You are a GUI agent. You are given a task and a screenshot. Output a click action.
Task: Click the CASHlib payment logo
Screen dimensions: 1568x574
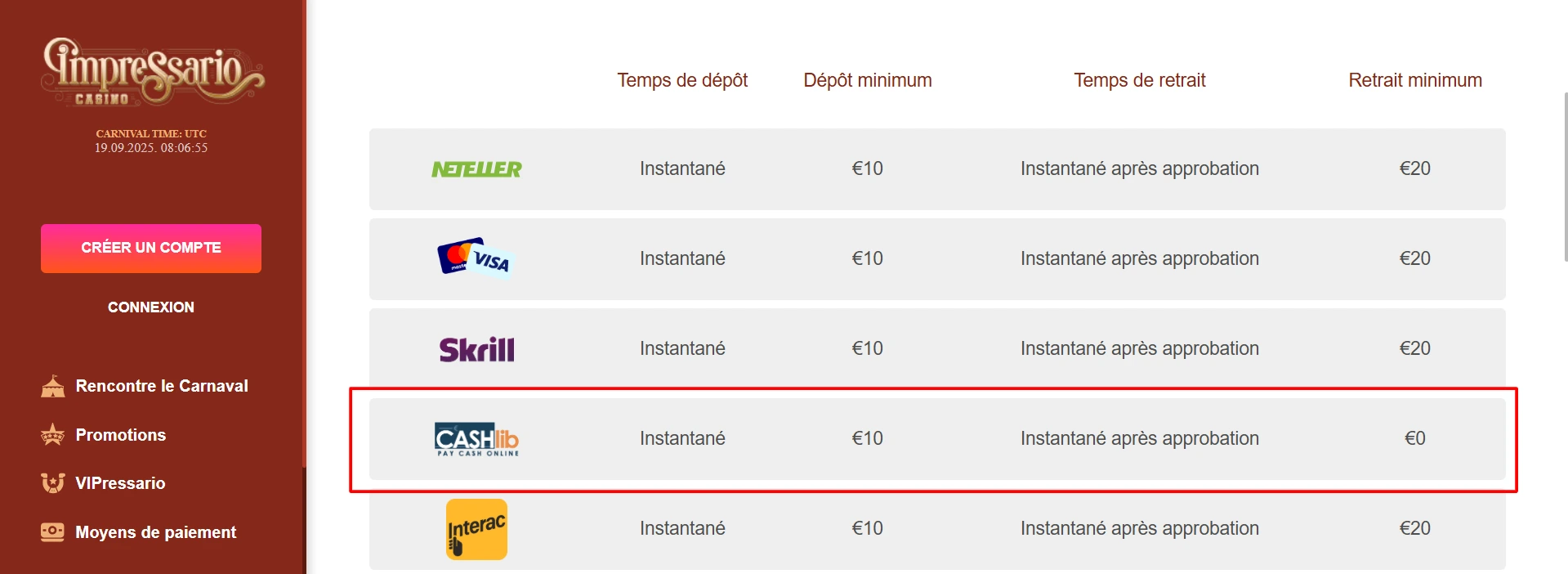click(x=476, y=439)
